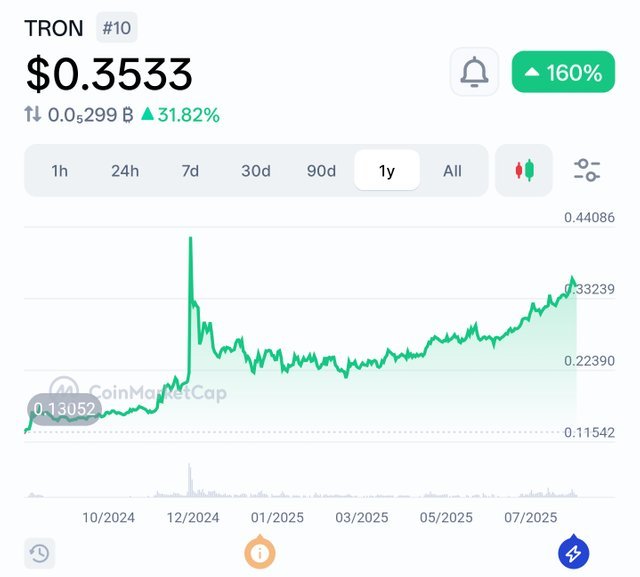Tap the orange info marker
Viewport: 640px width, 577px height.
[260, 553]
